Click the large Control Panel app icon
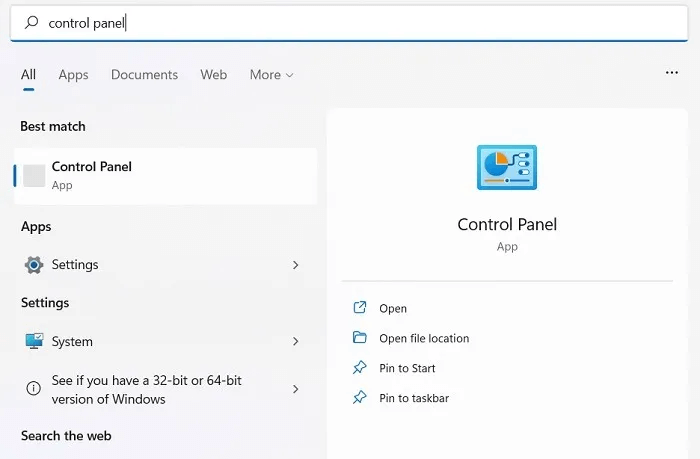Viewport: 700px width, 459px height. click(507, 168)
